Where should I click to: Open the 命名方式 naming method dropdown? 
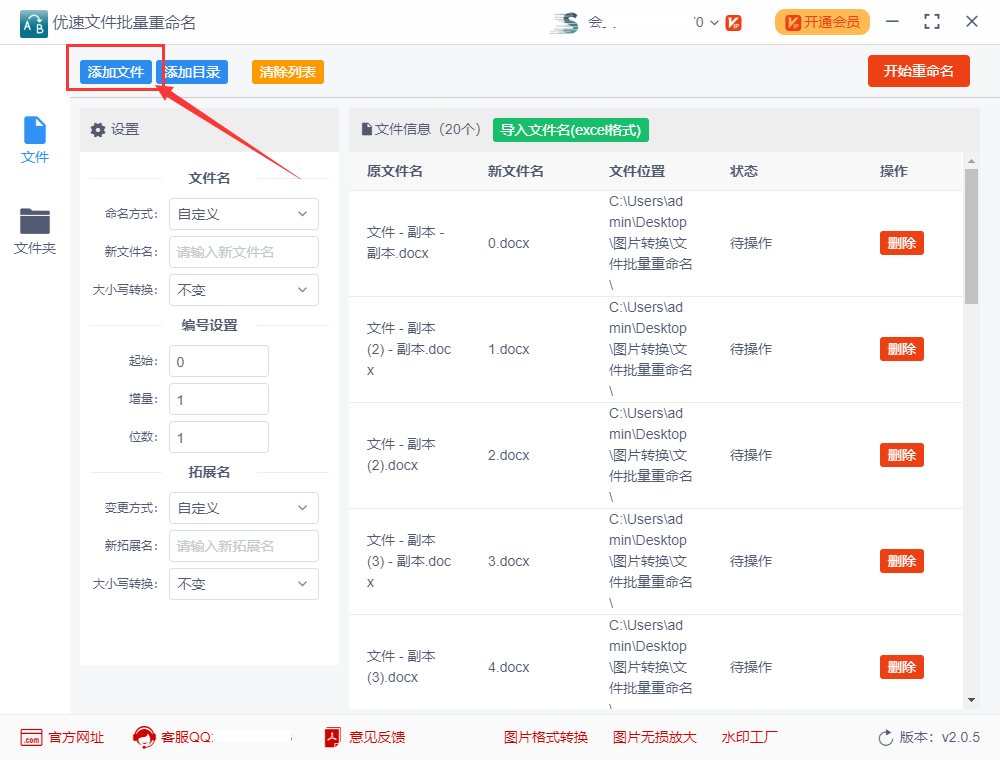click(243, 214)
